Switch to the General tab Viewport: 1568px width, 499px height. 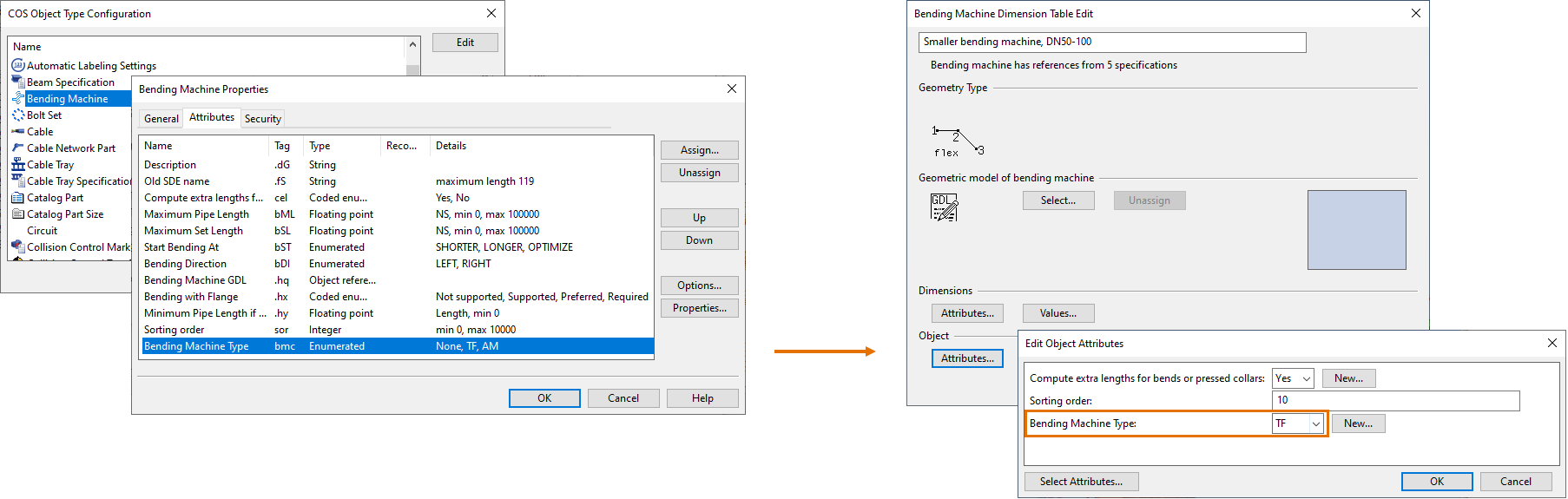161,119
